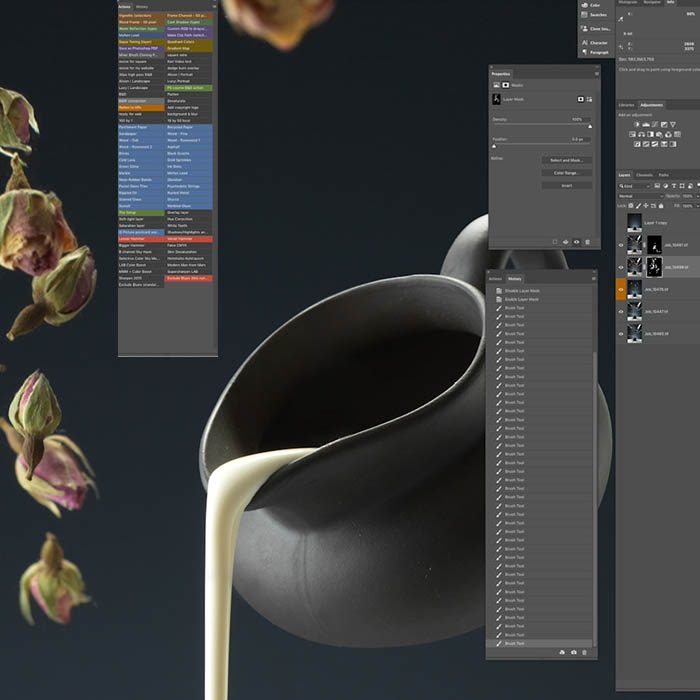Show the hidden Layer 1 copy layer
The width and height of the screenshot is (700, 700).
click(x=621, y=222)
